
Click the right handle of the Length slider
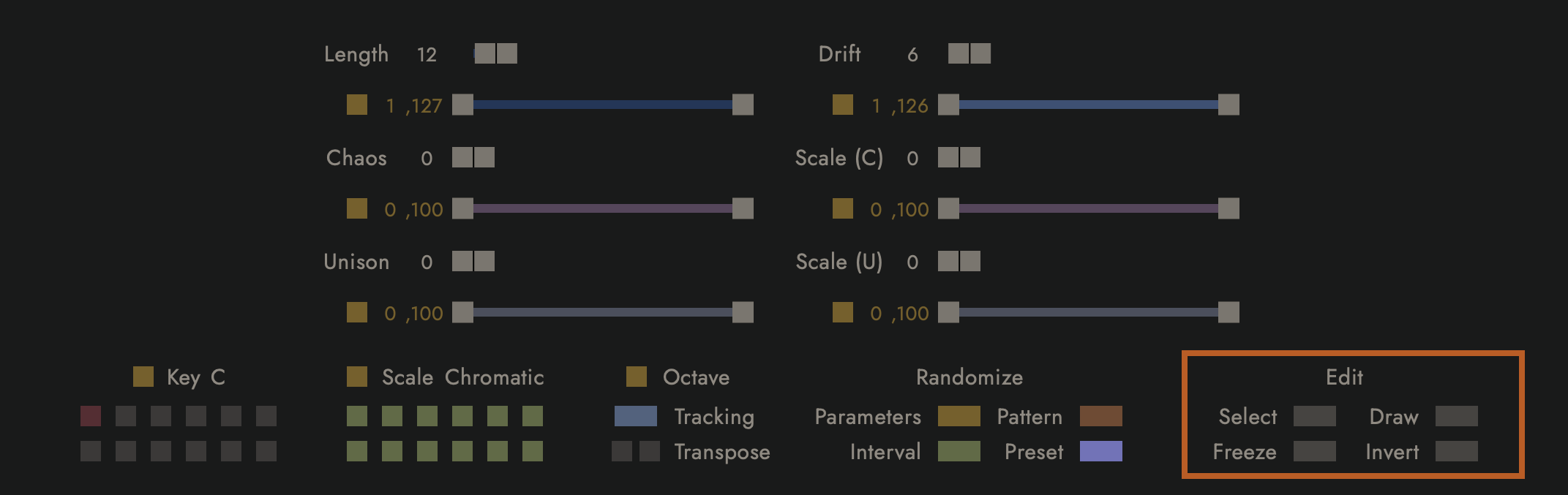click(742, 105)
